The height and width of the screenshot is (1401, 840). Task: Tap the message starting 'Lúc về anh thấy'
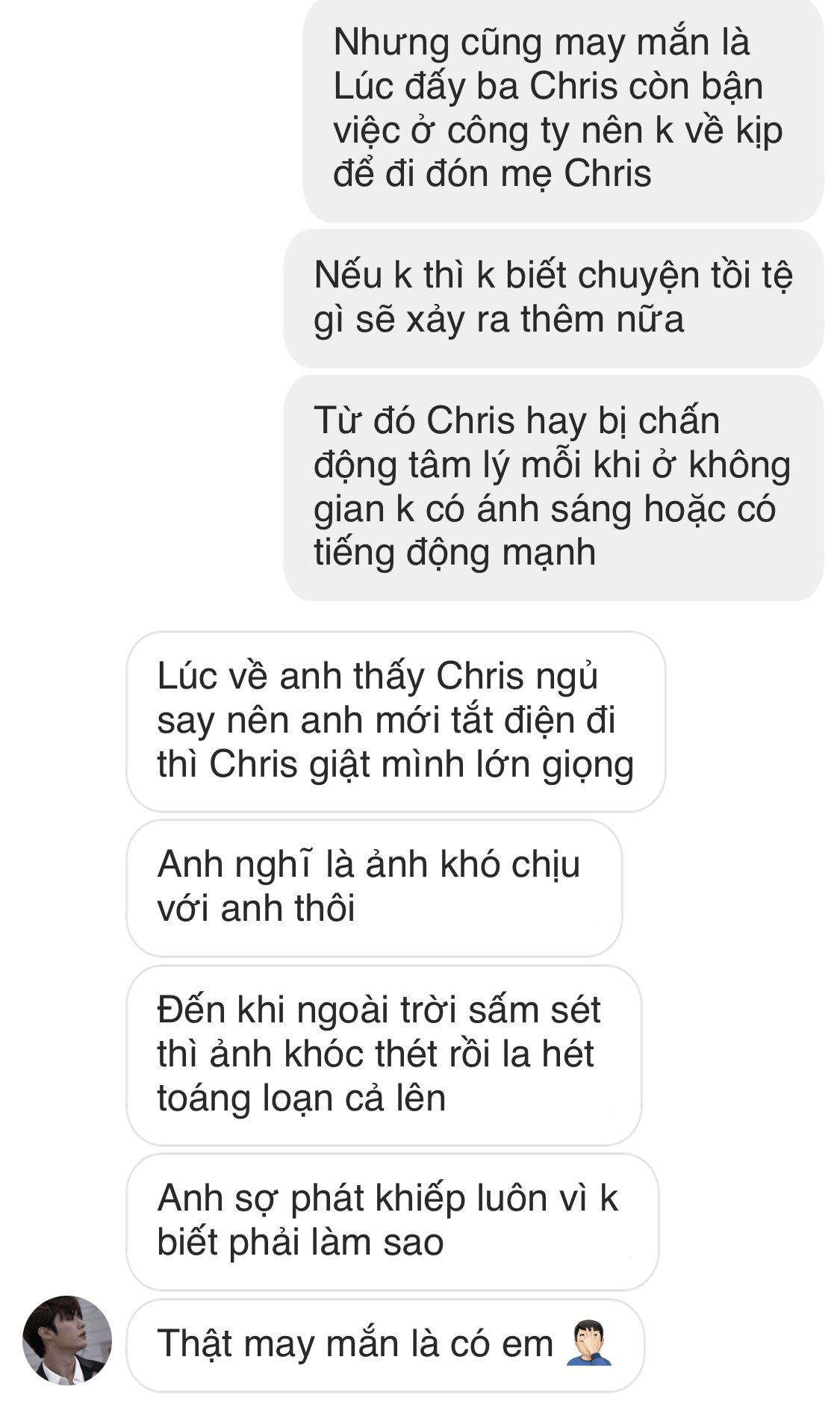coord(396,721)
